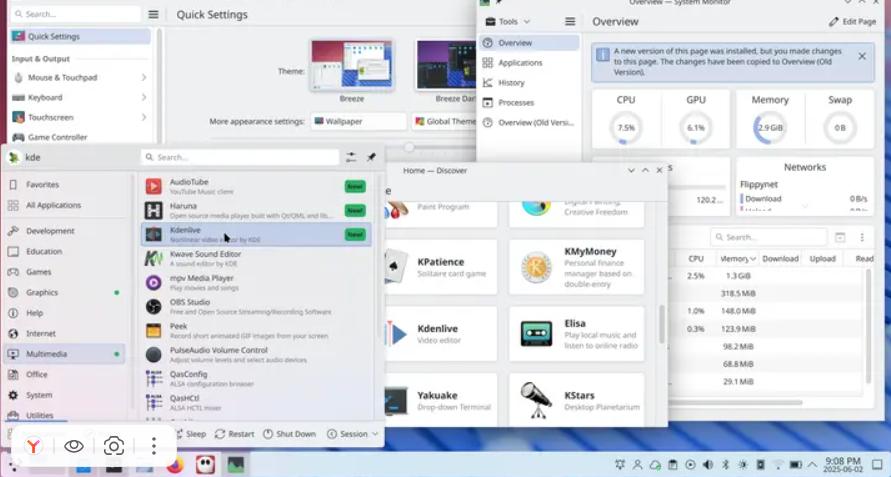
Task: Click the camera screenshot overlay button
Action: [x=114, y=446]
